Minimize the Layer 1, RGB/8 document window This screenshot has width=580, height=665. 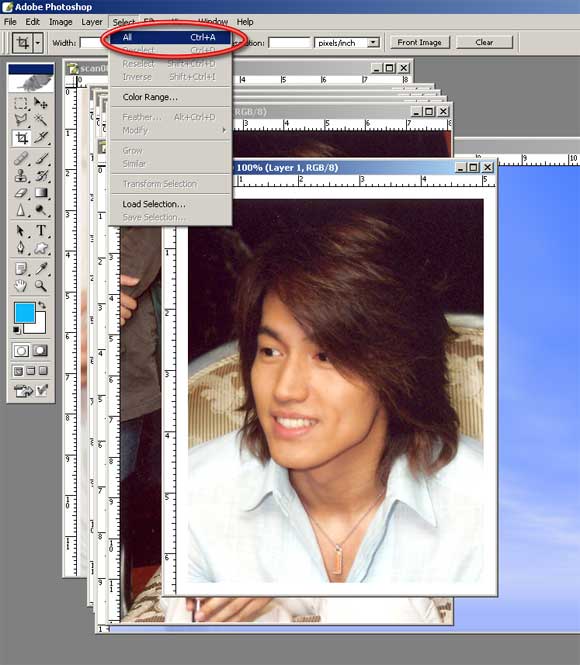[461, 168]
